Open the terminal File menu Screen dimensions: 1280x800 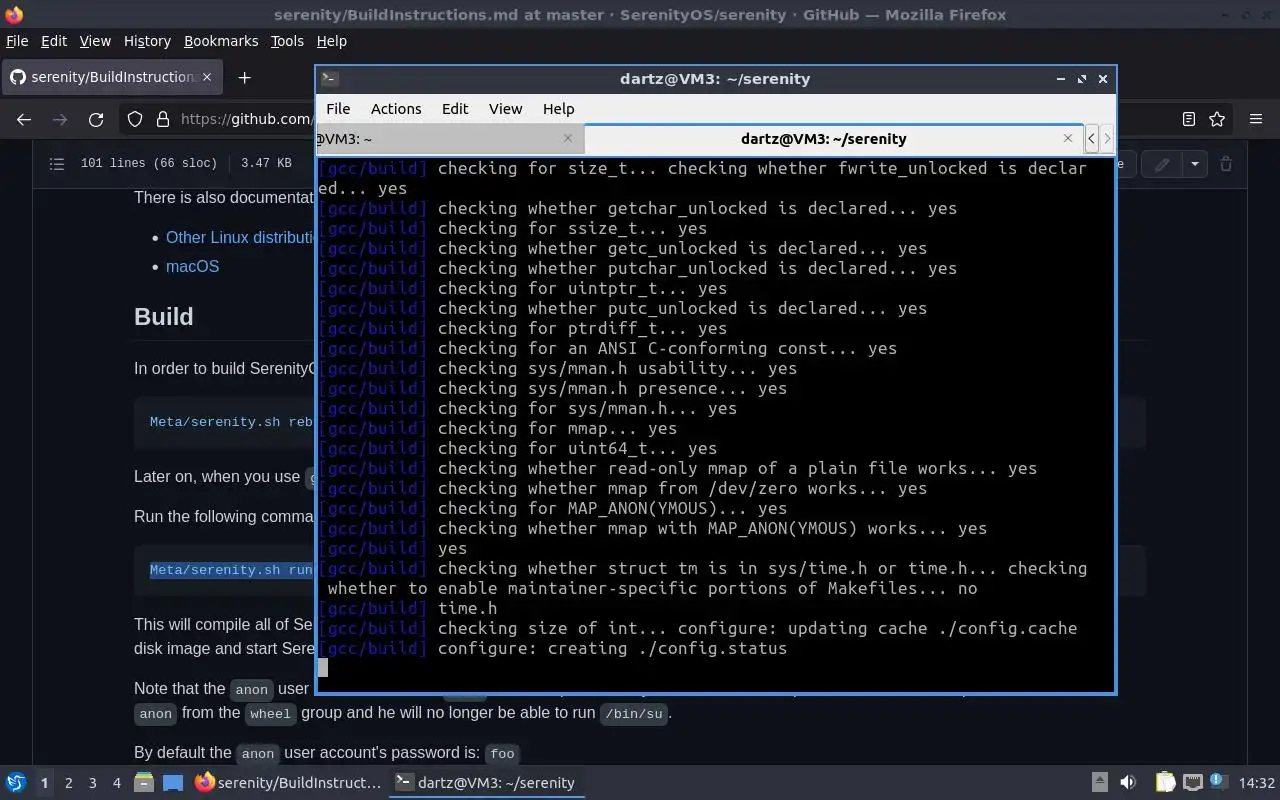(x=338, y=109)
